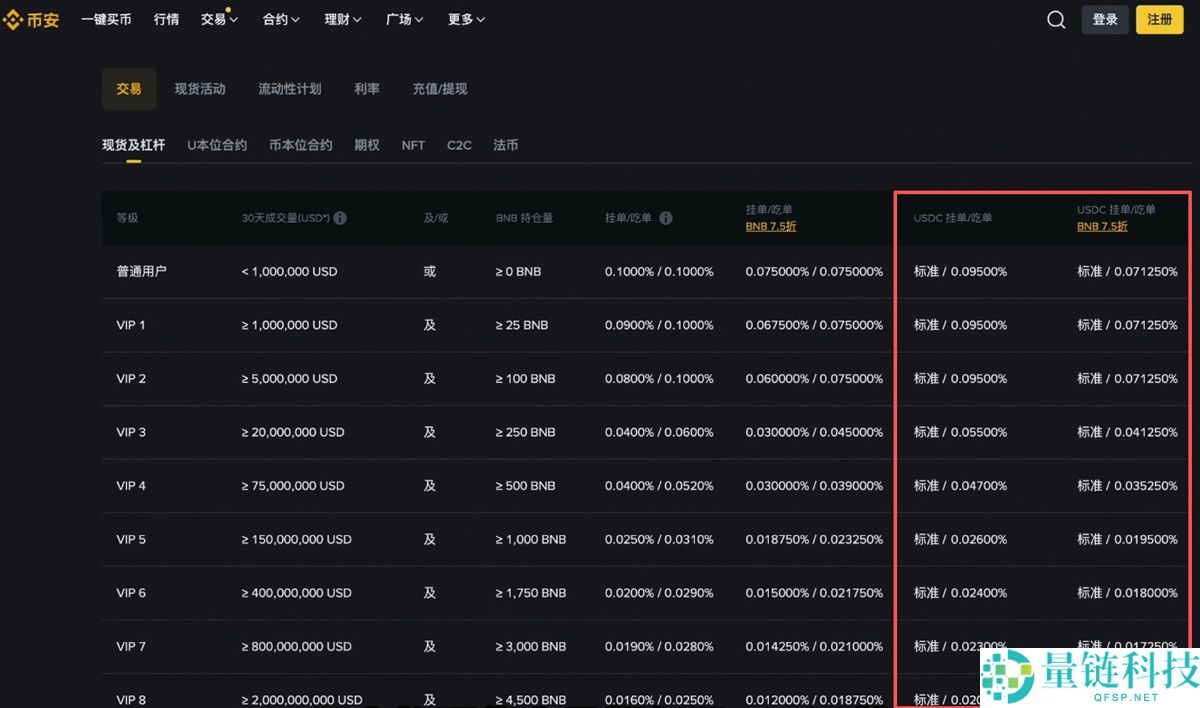Screen dimensions: 1200x708
Task: Select the 充值/提现 tab
Action: (440, 88)
